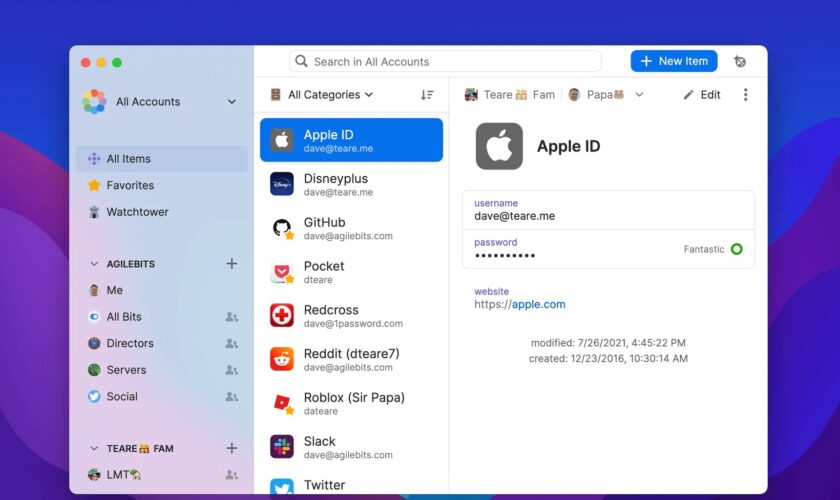The width and height of the screenshot is (840, 500).
Task: Click the Edit button
Action: coord(702,95)
